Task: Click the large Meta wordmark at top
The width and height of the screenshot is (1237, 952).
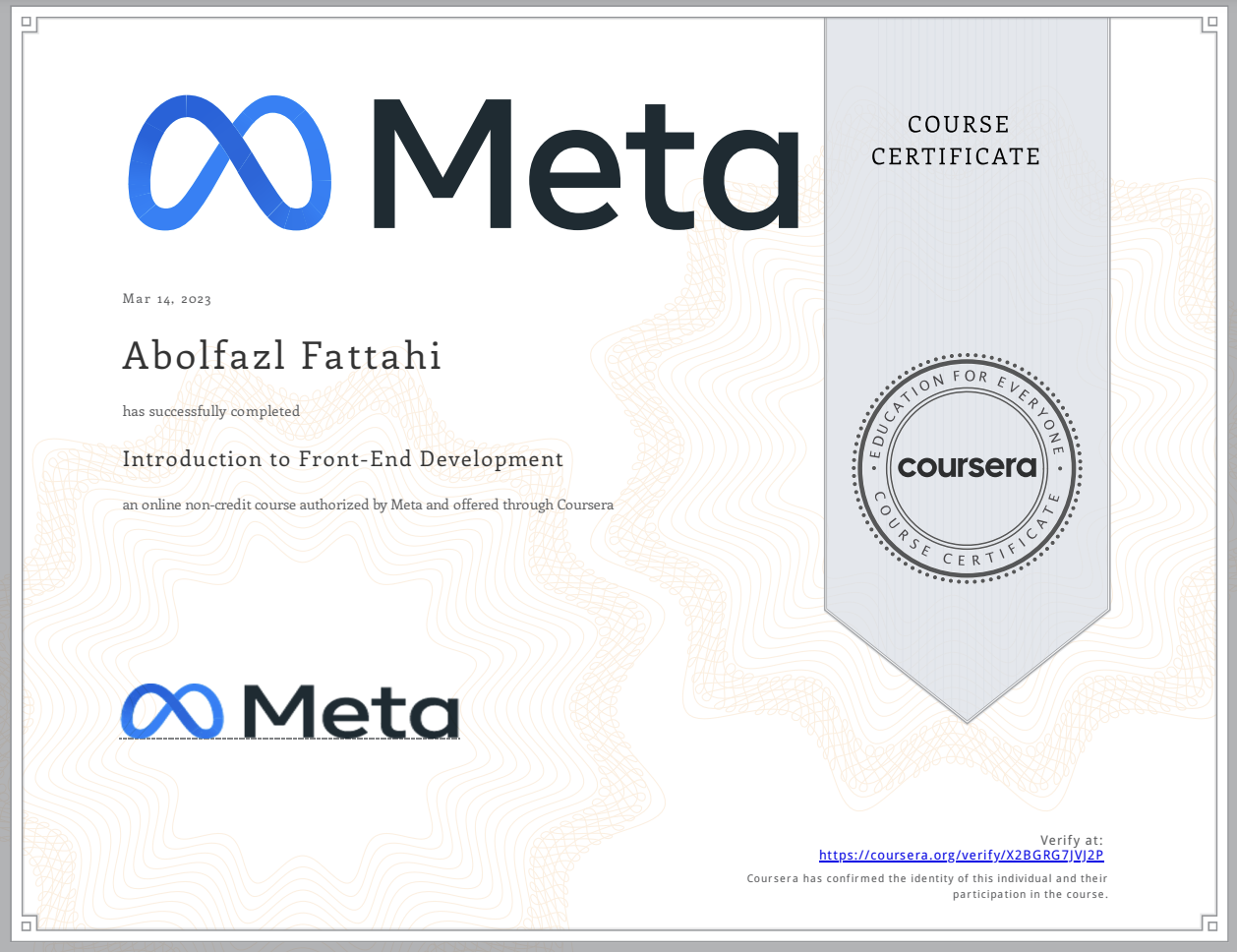Action: [586, 164]
